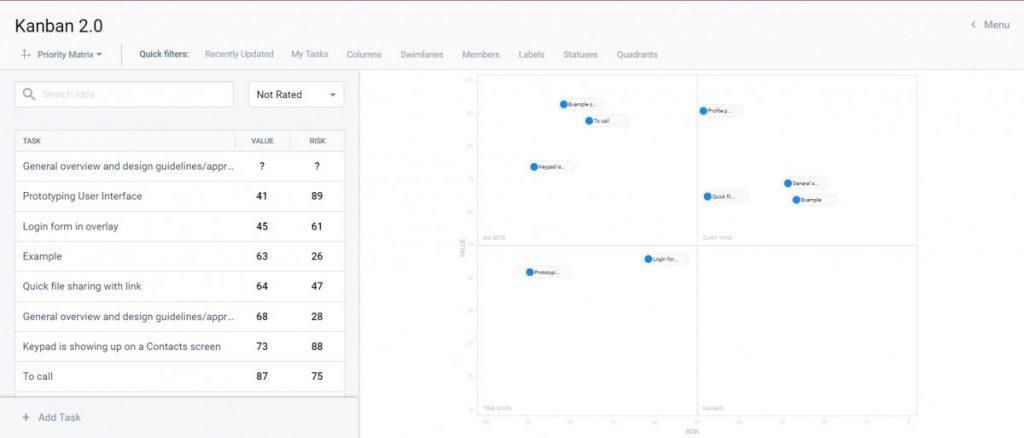Select the 'Quick fi...' dot on the matrix
Viewport: 1024px width, 438px height.
pos(708,197)
